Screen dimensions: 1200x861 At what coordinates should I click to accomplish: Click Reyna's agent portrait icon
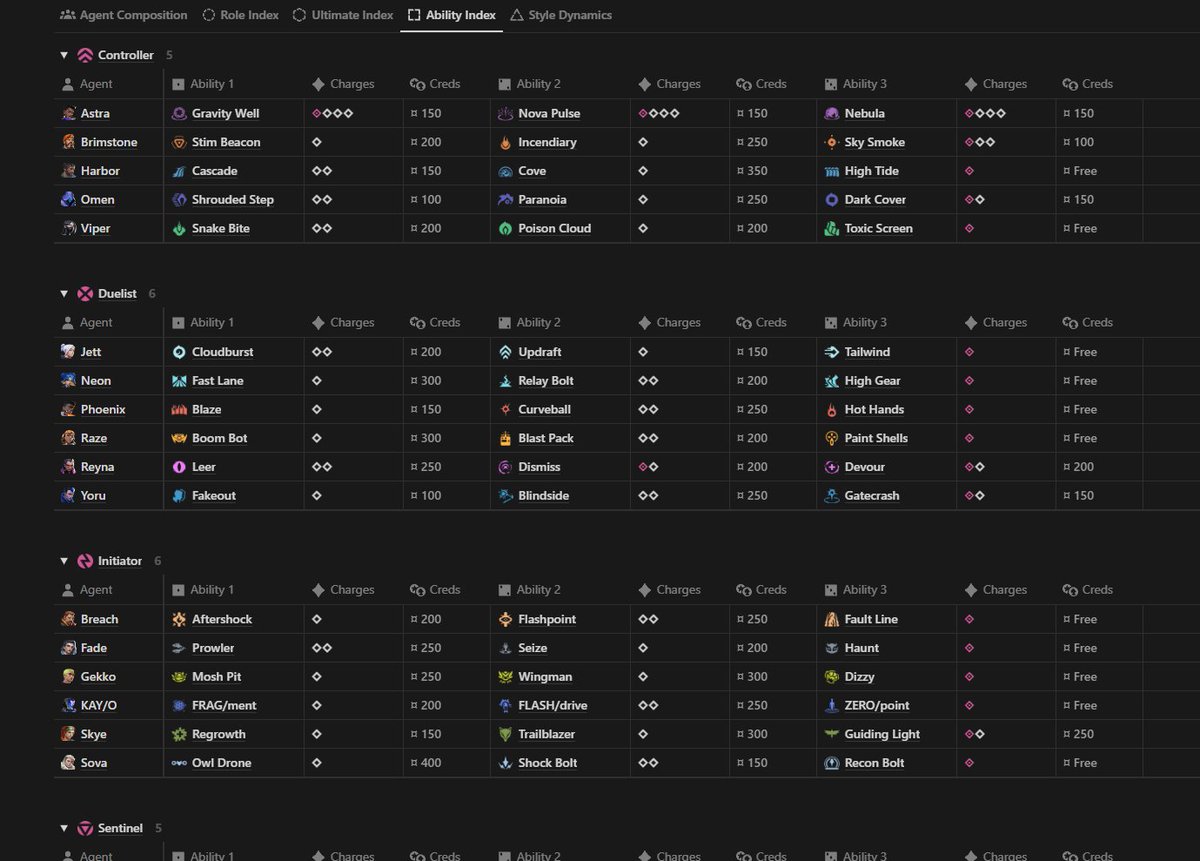click(68, 467)
